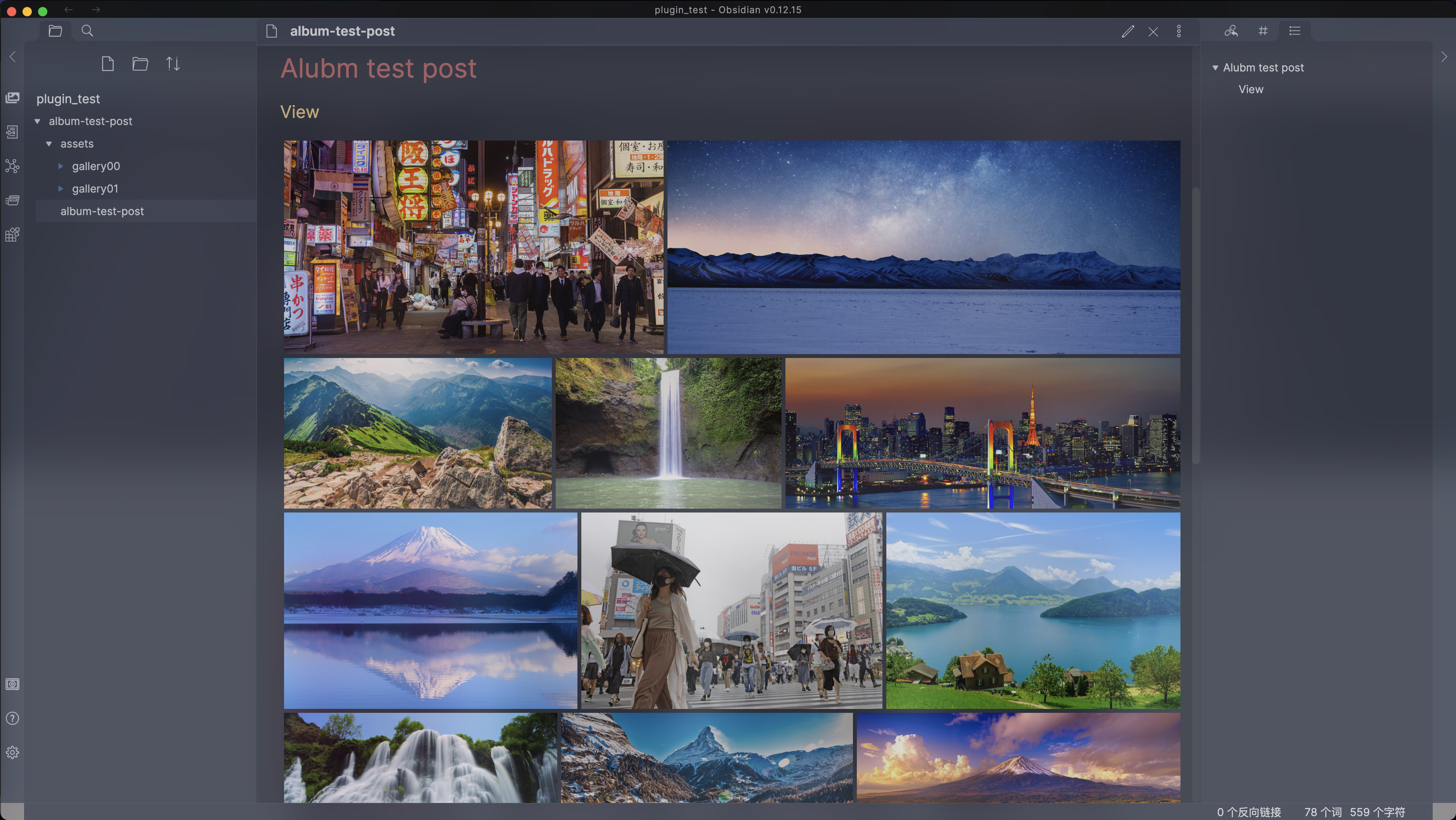This screenshot has height=820, width=1456.
Task: Switch to edit mode pencil icon
Action: tap(1128, 32)
